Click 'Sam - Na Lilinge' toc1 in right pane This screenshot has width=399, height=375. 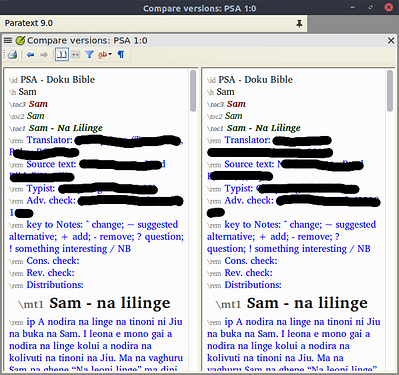[x=264, y=128]
